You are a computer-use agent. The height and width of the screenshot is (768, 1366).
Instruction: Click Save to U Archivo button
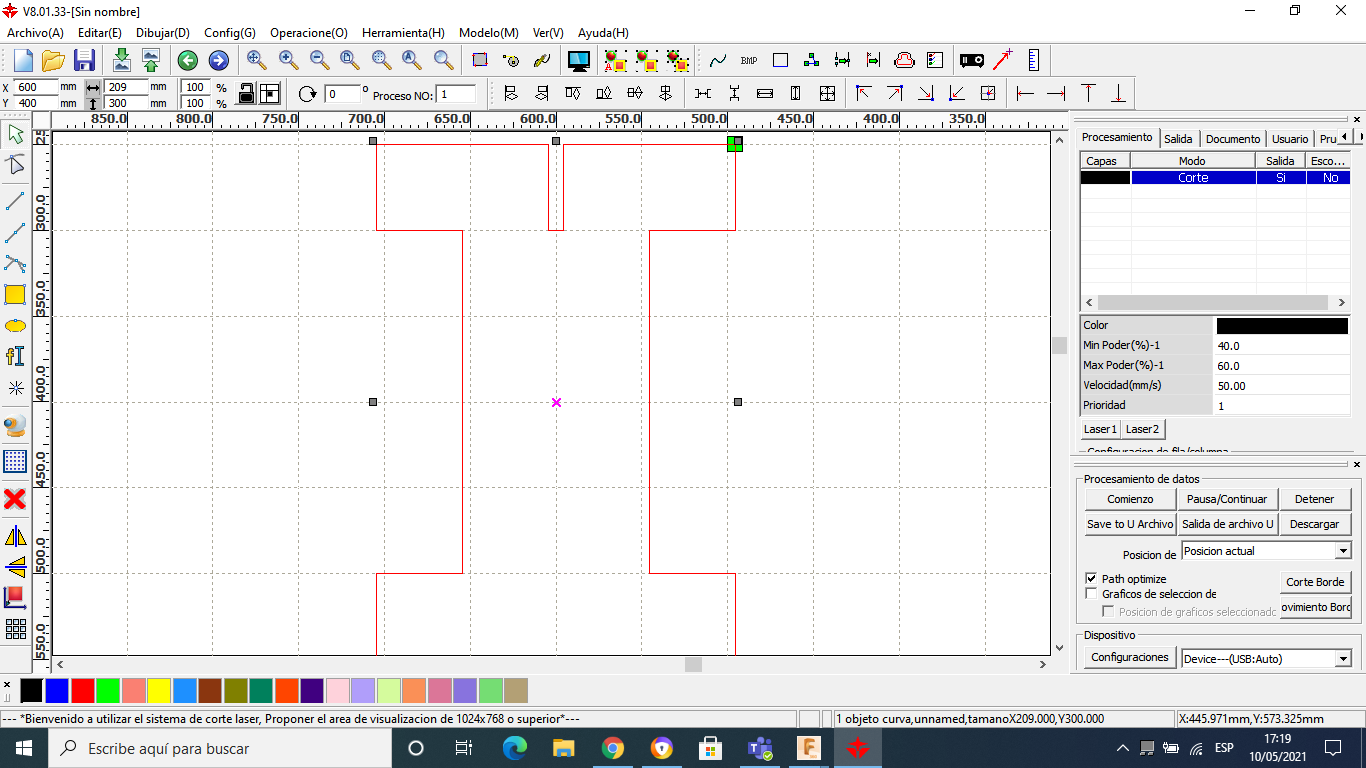[1130, 524]
